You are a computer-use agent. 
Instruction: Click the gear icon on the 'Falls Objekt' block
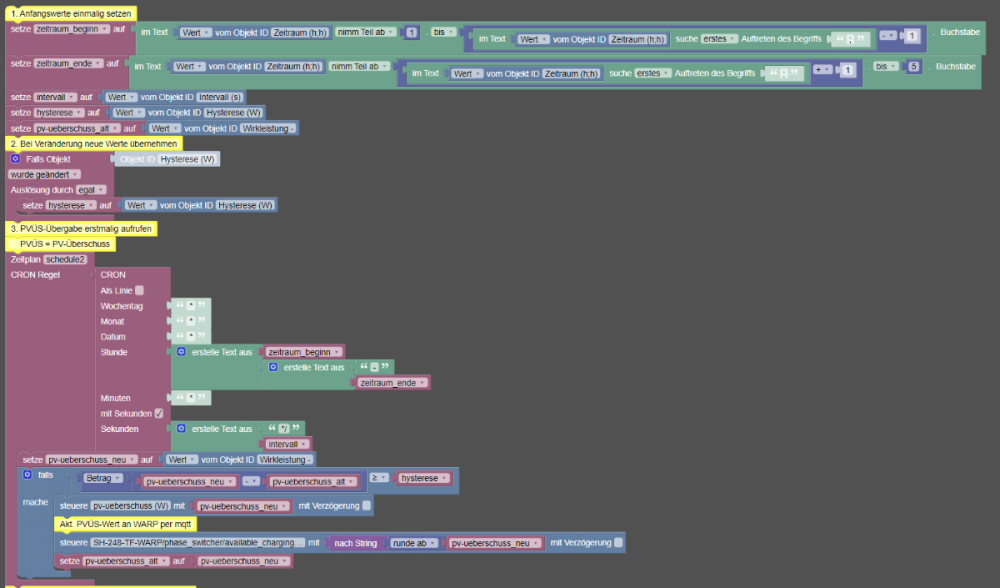coord(16,159)
